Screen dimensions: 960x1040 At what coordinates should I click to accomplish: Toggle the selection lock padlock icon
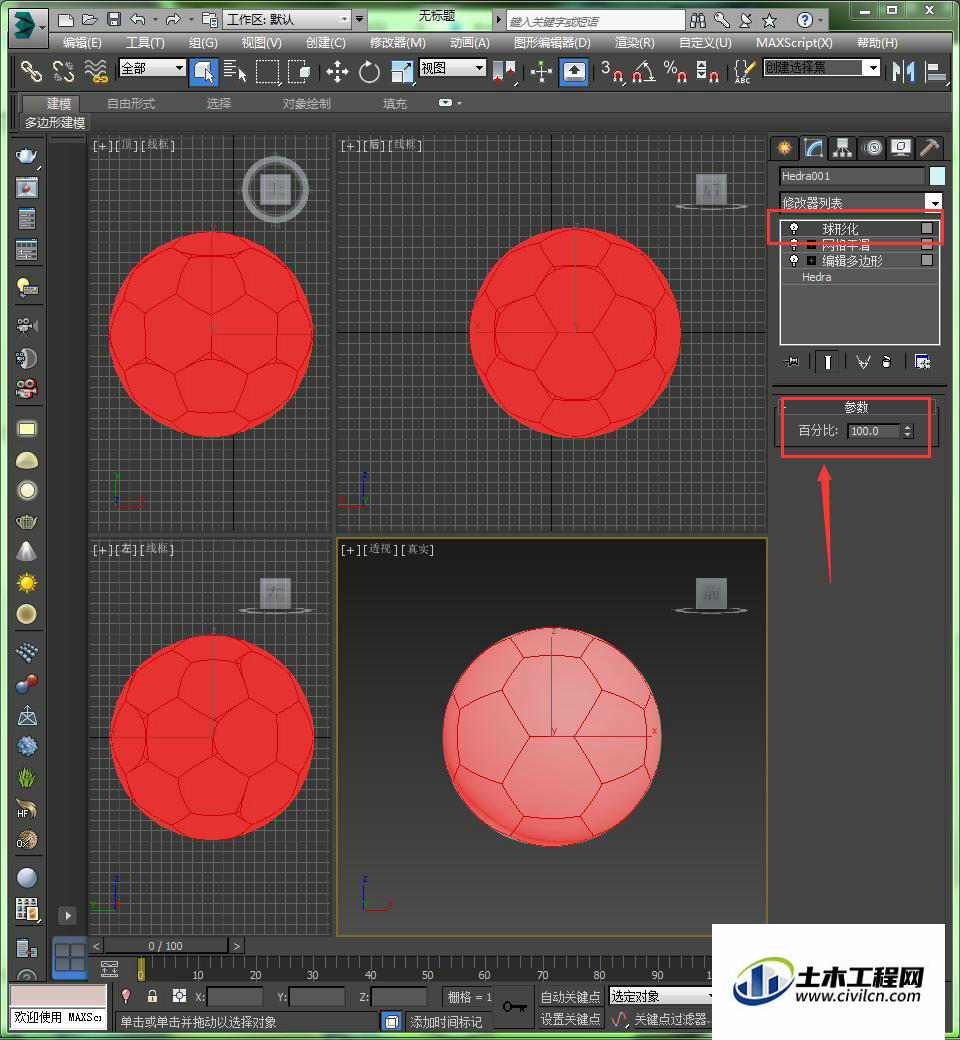pos(153,996)
